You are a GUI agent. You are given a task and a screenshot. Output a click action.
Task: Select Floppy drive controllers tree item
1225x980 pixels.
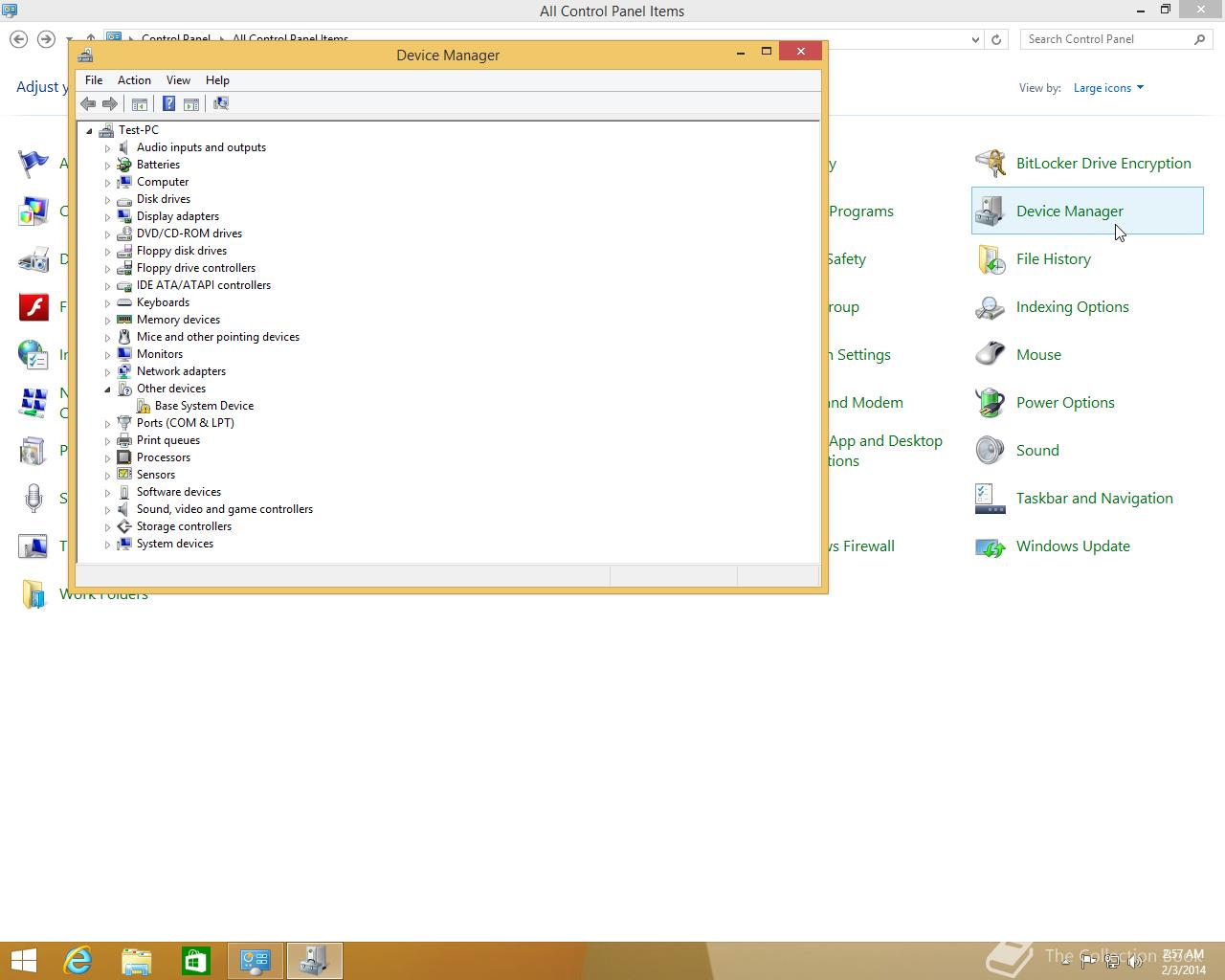[196, 268]
